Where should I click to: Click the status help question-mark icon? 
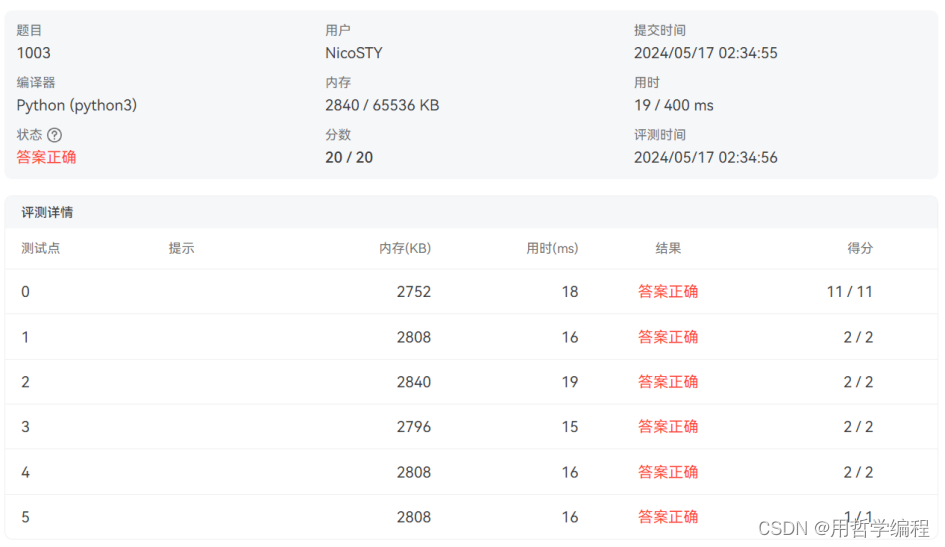point(54,135)
